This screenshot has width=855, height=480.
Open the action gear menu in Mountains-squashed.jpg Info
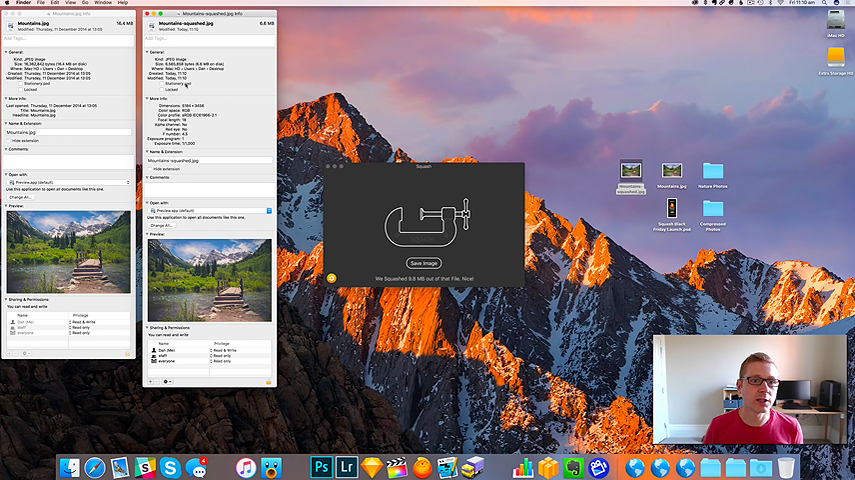click(167, 382)
